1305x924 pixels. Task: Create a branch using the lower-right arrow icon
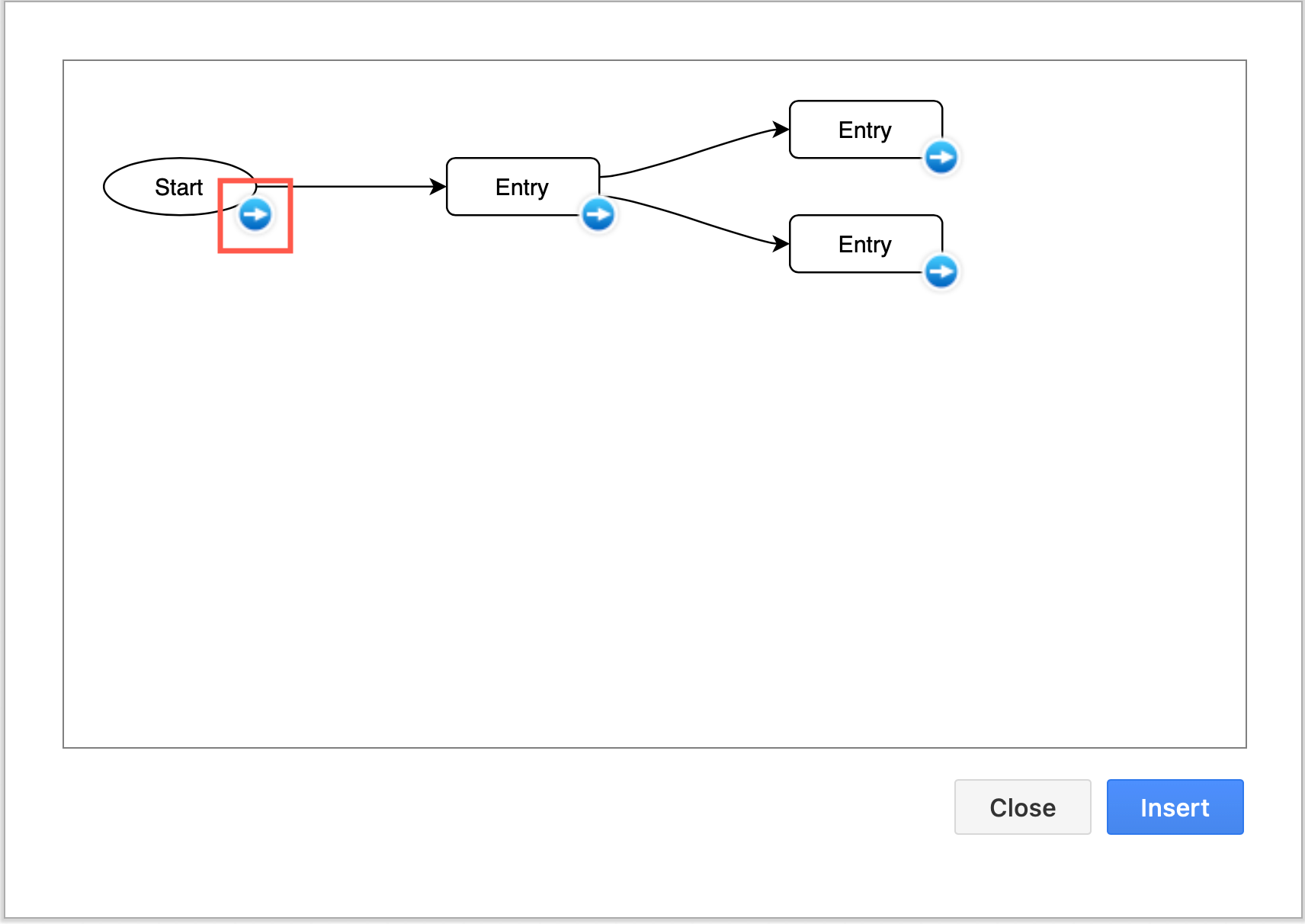point(941,271)
